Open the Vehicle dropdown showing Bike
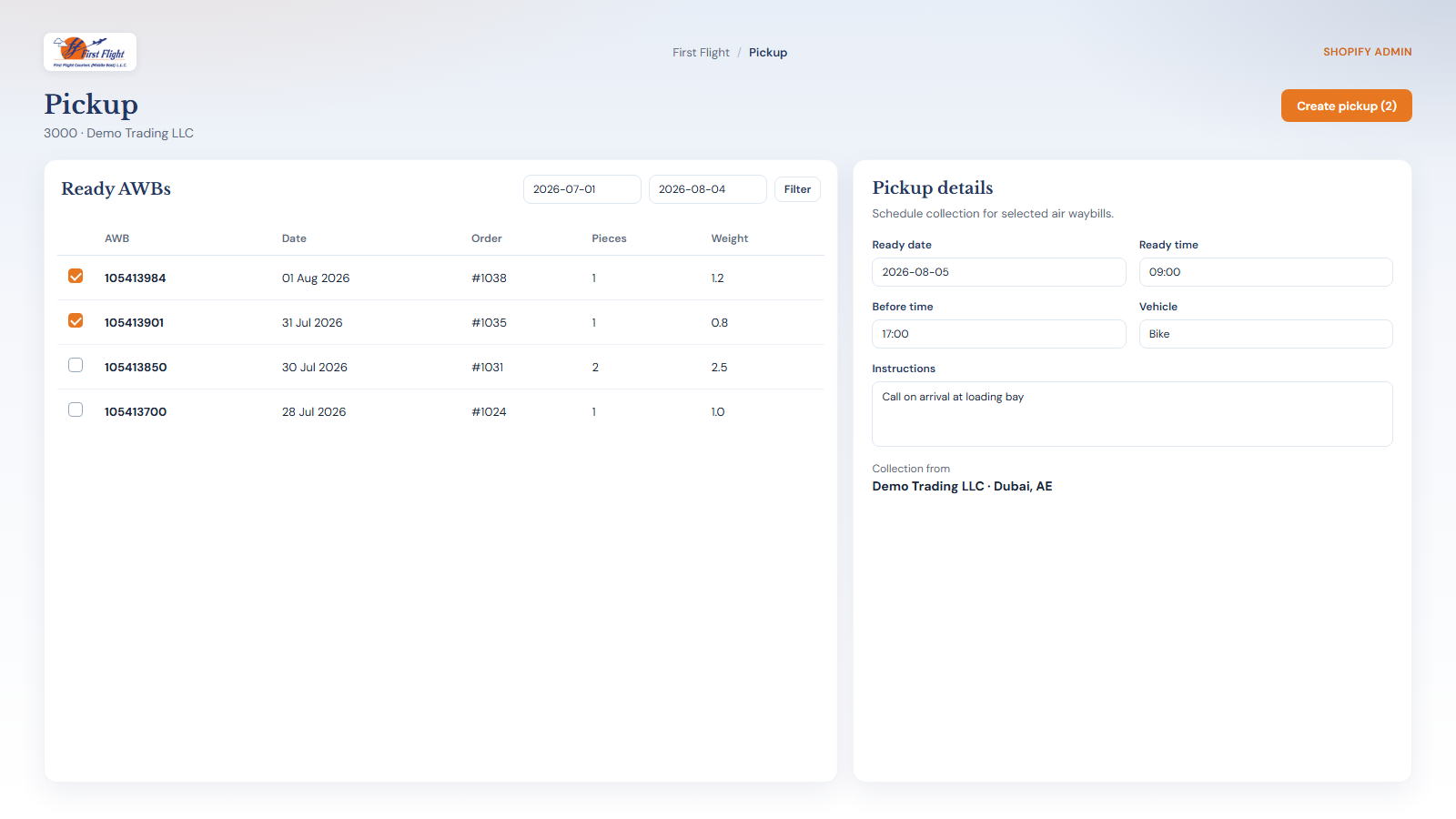Image resolution: width=1456 pixels, height=819 pixels. coord(1266,334)
